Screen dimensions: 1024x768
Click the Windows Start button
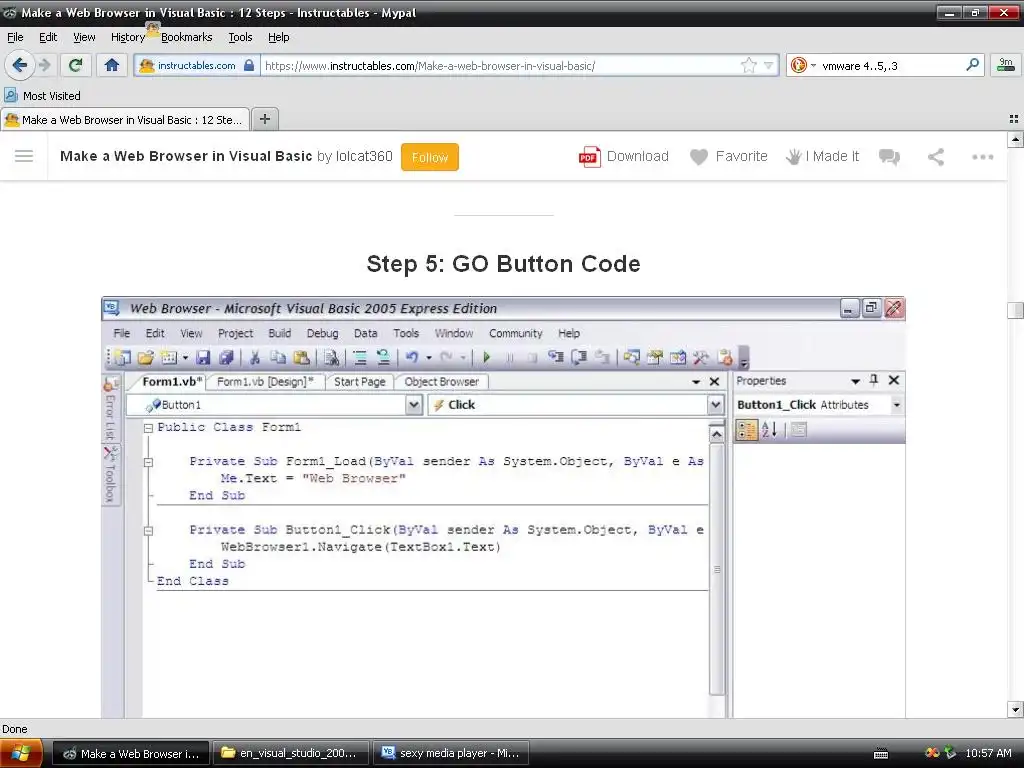tap(21, 754)
